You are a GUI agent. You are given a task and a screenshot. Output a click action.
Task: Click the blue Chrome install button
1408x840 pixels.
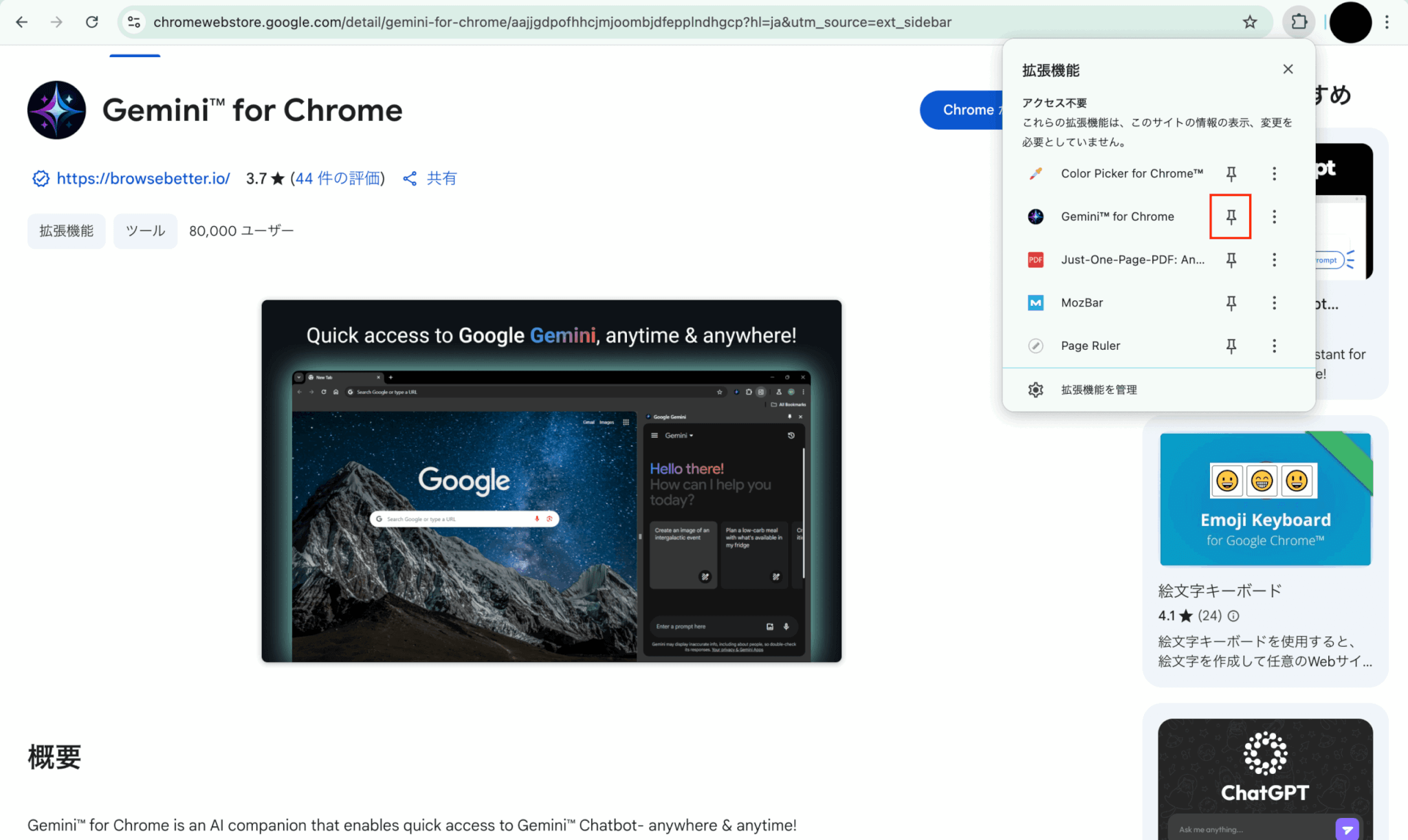tap(961, 110)
